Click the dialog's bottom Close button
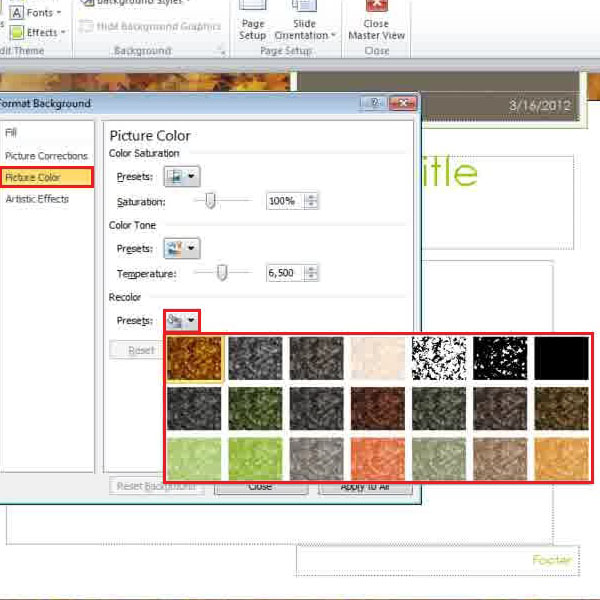The height and width of the screenshot is (600, 600). (x=261, y=487)
